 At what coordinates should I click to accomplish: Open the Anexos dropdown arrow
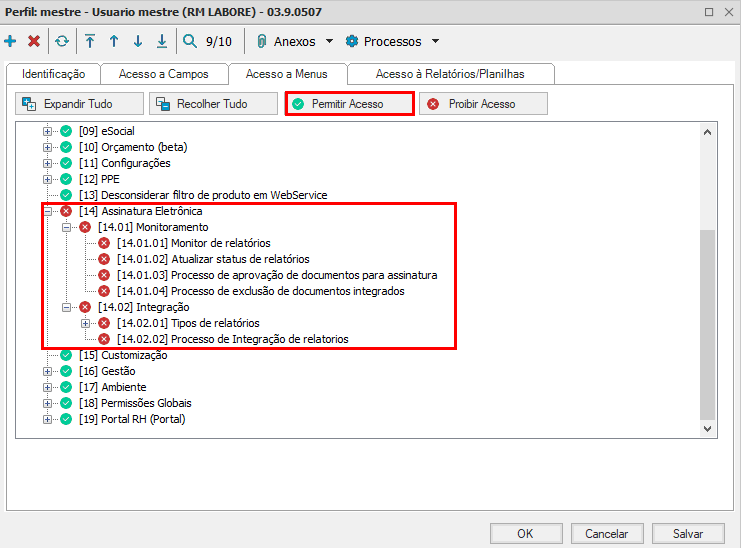point(329,41)
